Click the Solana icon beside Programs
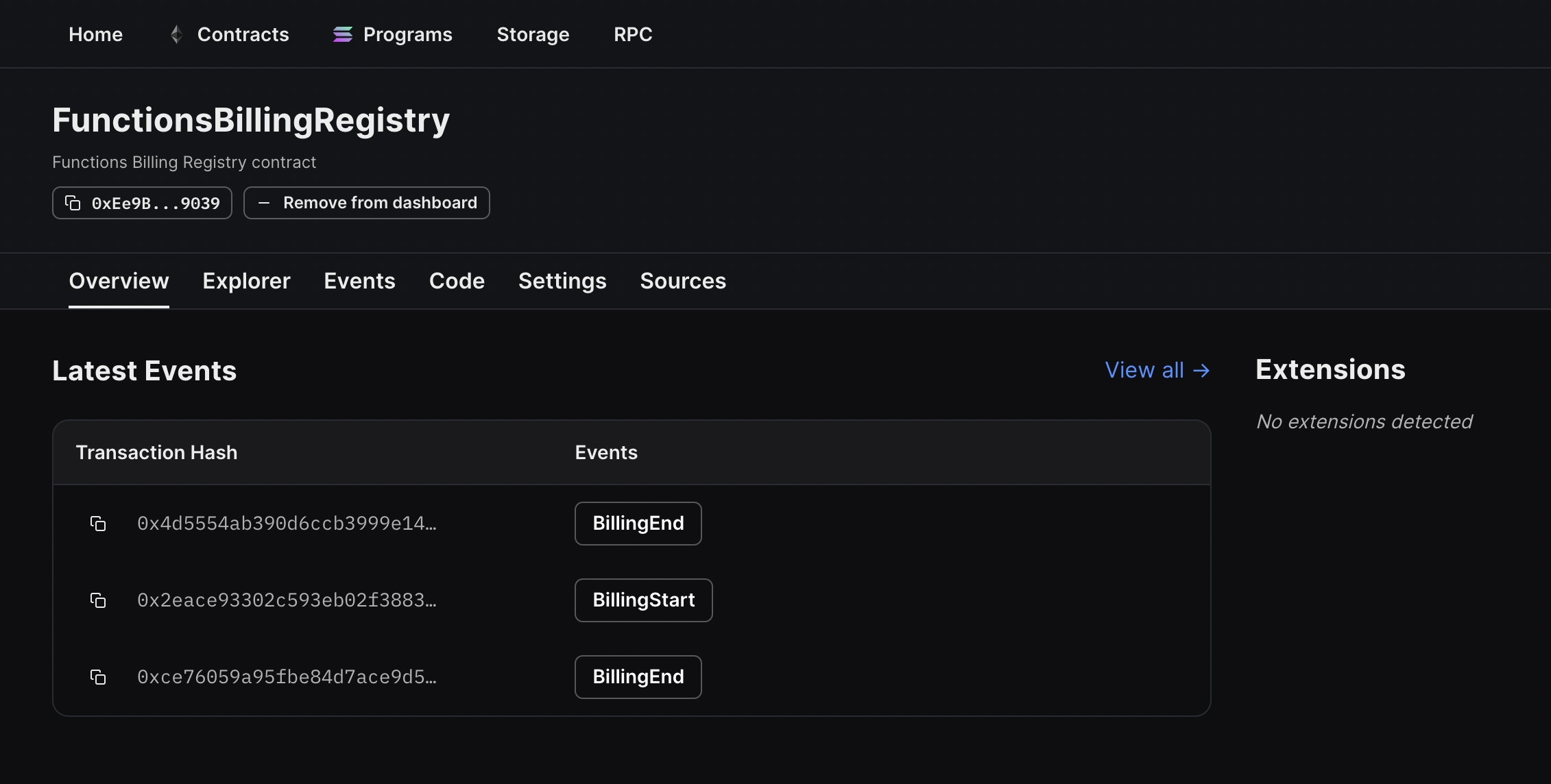The width and height of the screenshot is (1551, 784). tap(342, 34)
